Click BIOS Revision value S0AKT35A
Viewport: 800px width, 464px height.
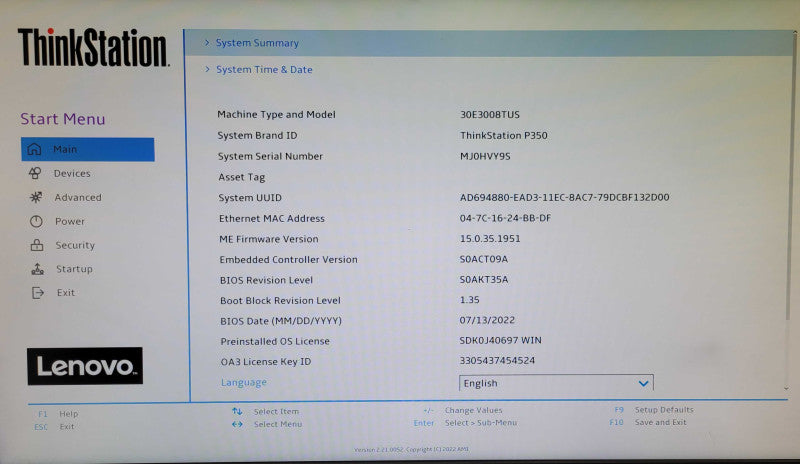pyautogui.click(x=484, y=279)
